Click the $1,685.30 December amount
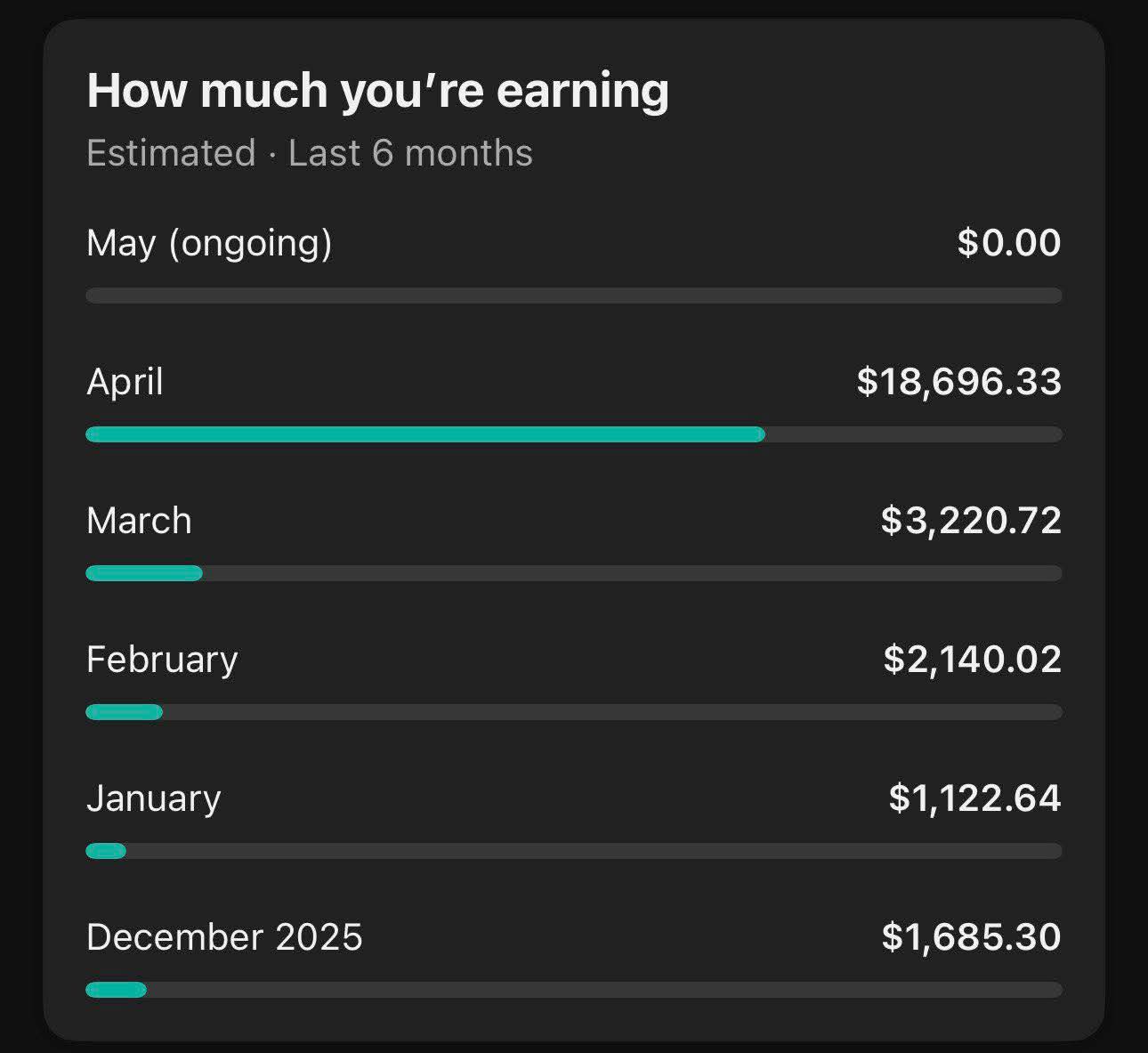 tap(972, 937)
